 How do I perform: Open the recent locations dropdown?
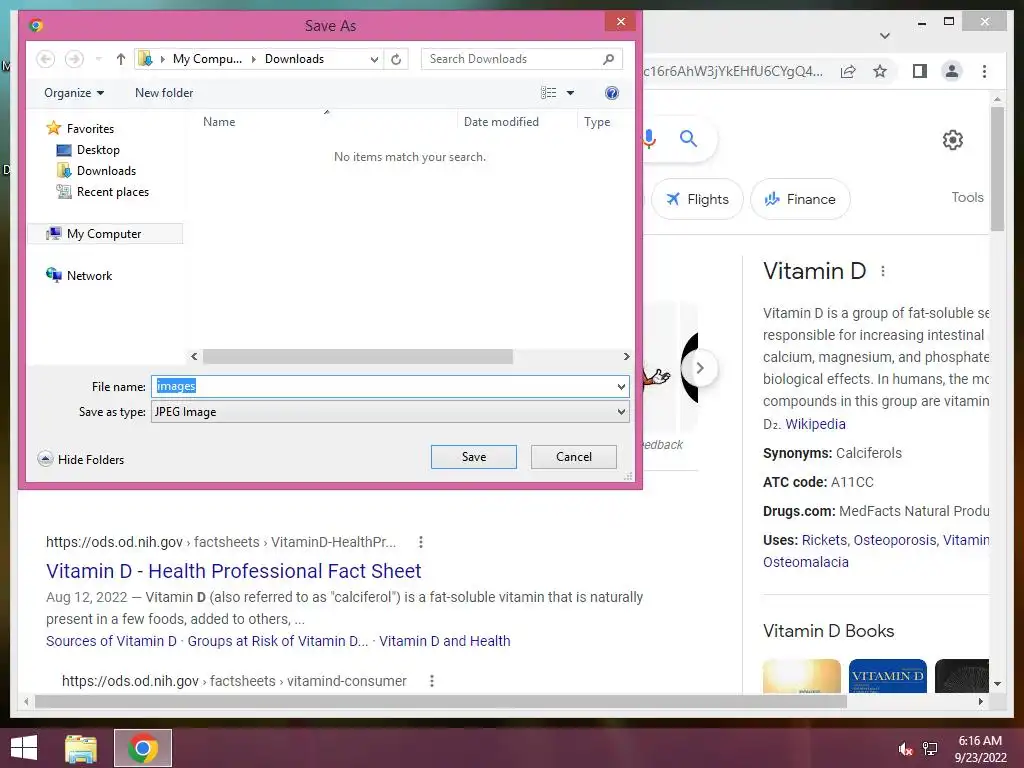pyautogui.click(x=99, y=59)
